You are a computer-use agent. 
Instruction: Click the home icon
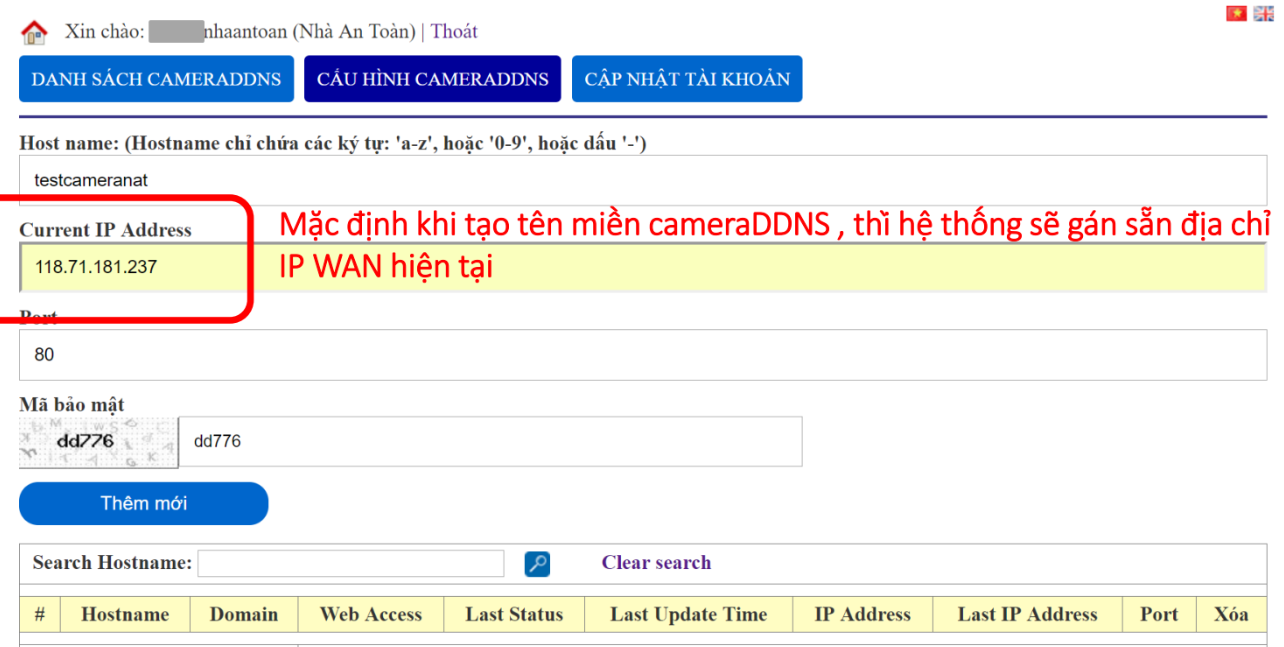(34, 32)
